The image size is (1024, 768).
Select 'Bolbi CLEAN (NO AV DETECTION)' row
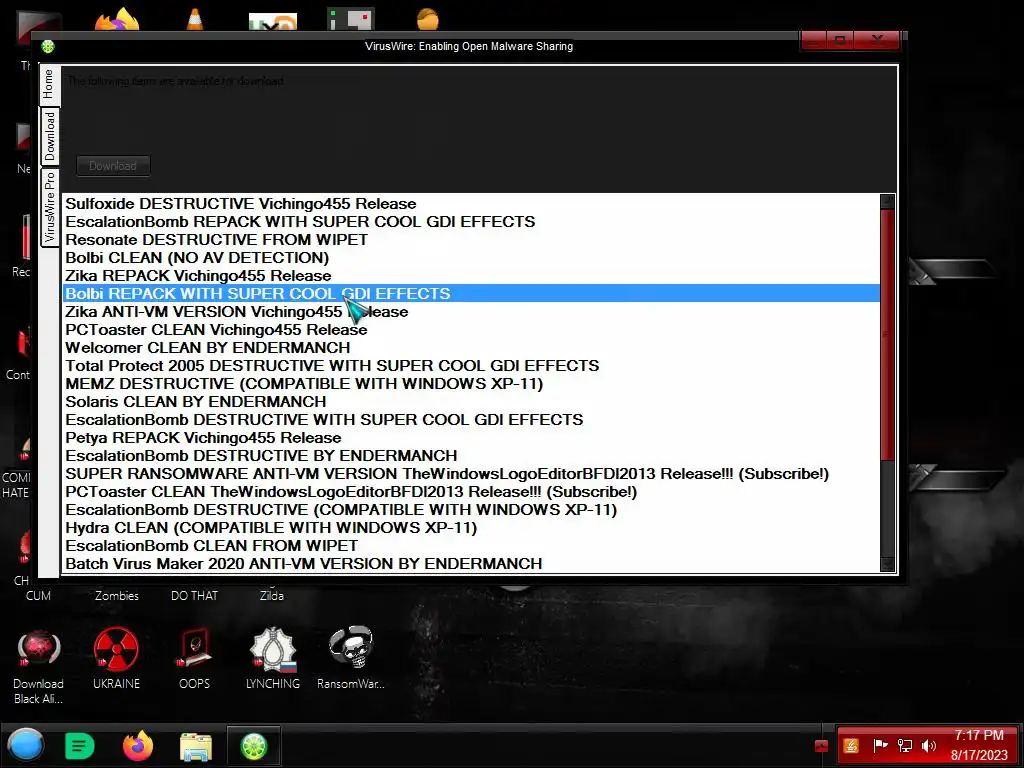[x=471, y=257]
